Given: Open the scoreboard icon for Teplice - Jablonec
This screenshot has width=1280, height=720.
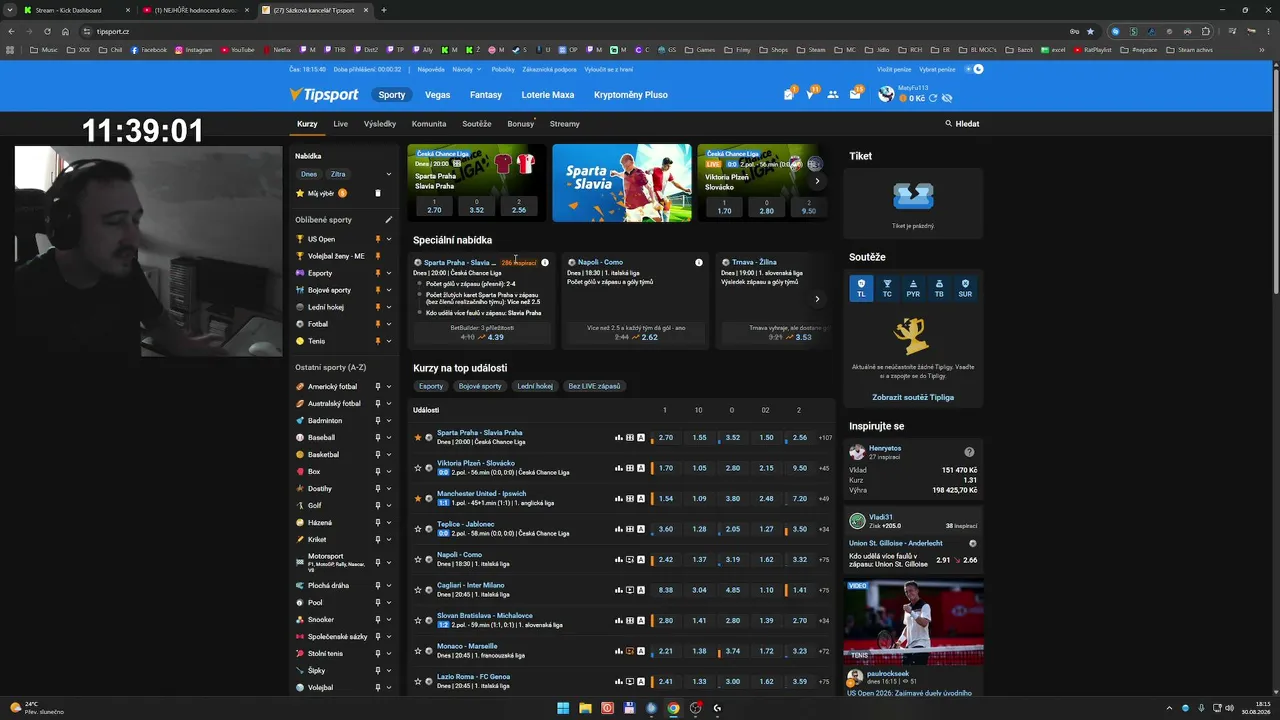Looking at the screenshot, I should 630,528.
